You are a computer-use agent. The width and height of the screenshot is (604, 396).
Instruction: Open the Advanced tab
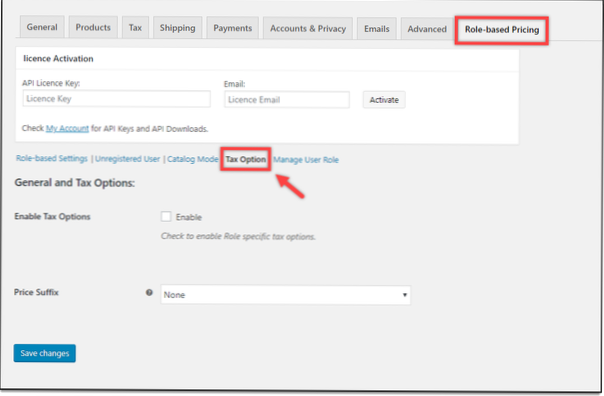[427, 29]
